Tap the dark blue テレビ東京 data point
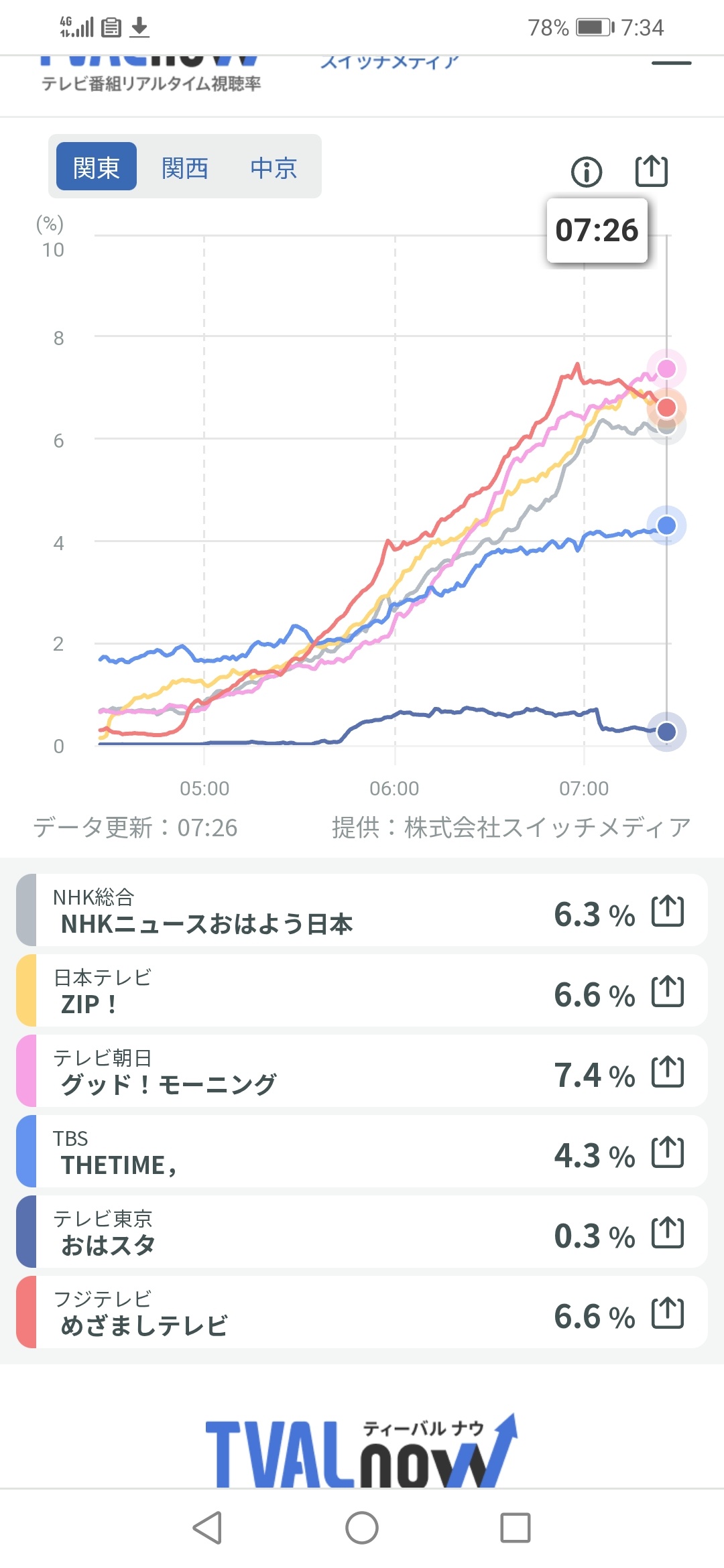Screen dimensions: 724x1568 pos(666,732)
